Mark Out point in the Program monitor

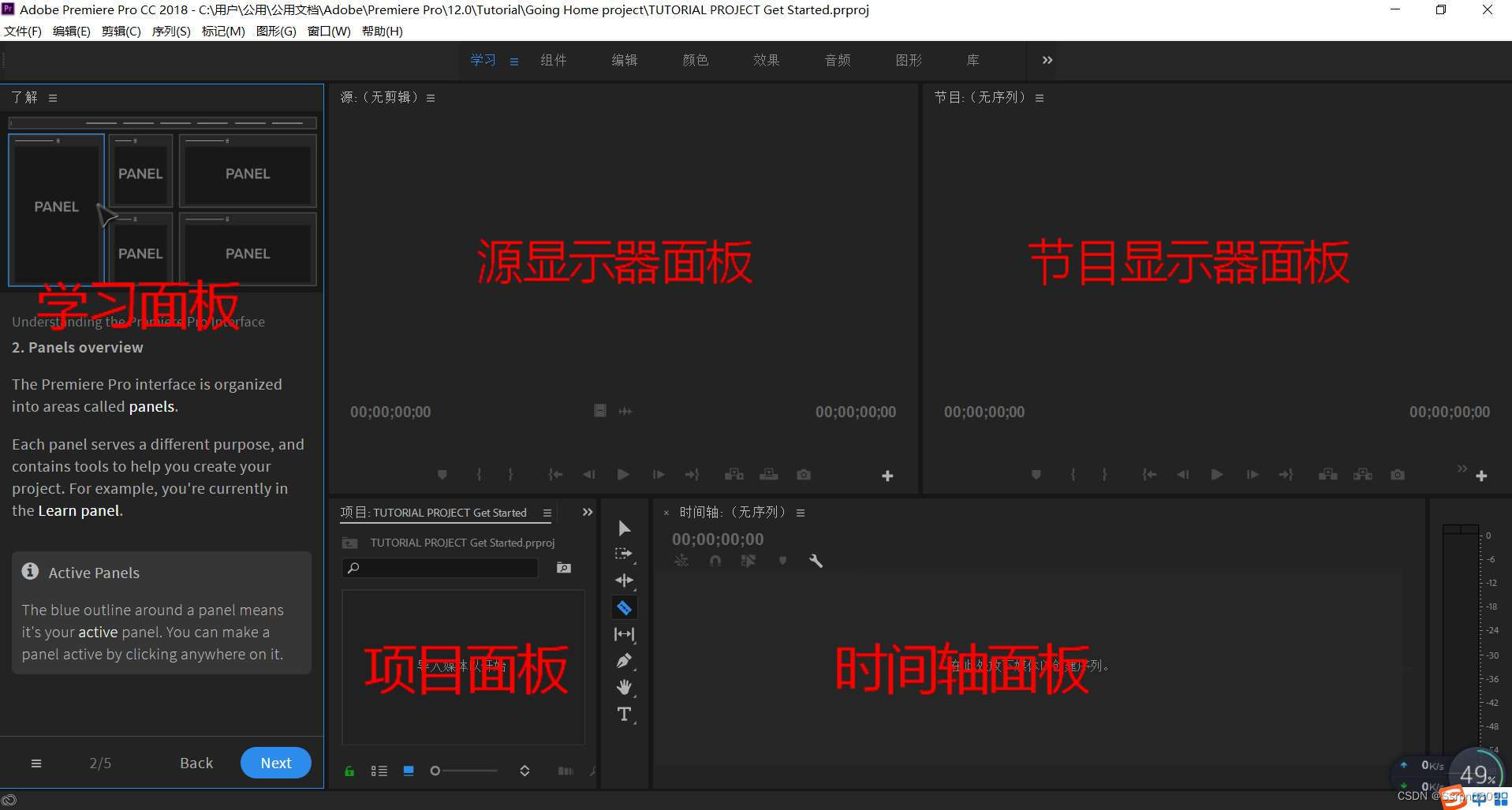pos(1104,475)
